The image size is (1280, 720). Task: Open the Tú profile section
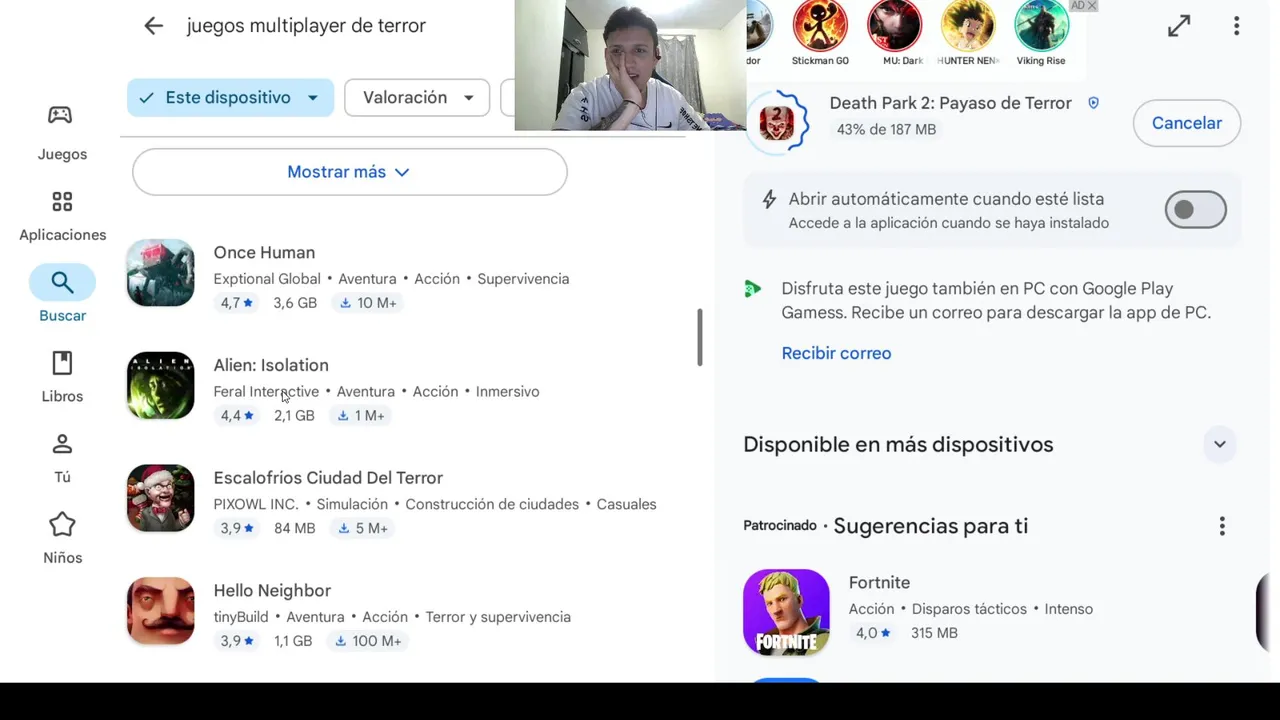pyautogui.click(x=62, y=458)
